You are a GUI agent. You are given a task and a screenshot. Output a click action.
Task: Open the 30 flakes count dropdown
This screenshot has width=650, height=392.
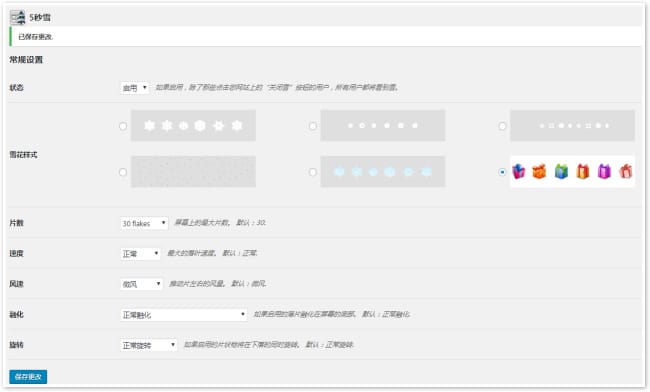pyautogui.click(x=144, y=223)
